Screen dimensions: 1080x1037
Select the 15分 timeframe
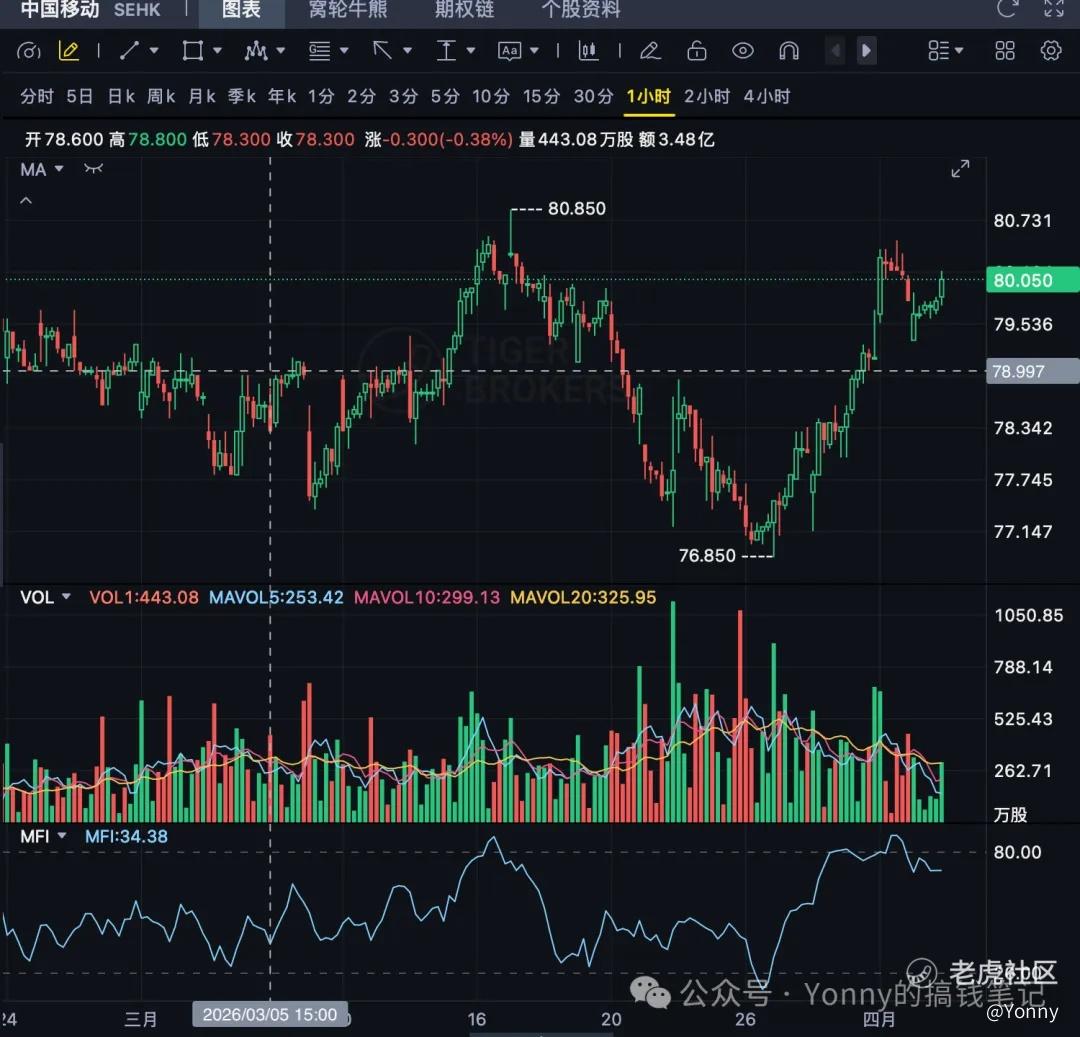(541, 96)
